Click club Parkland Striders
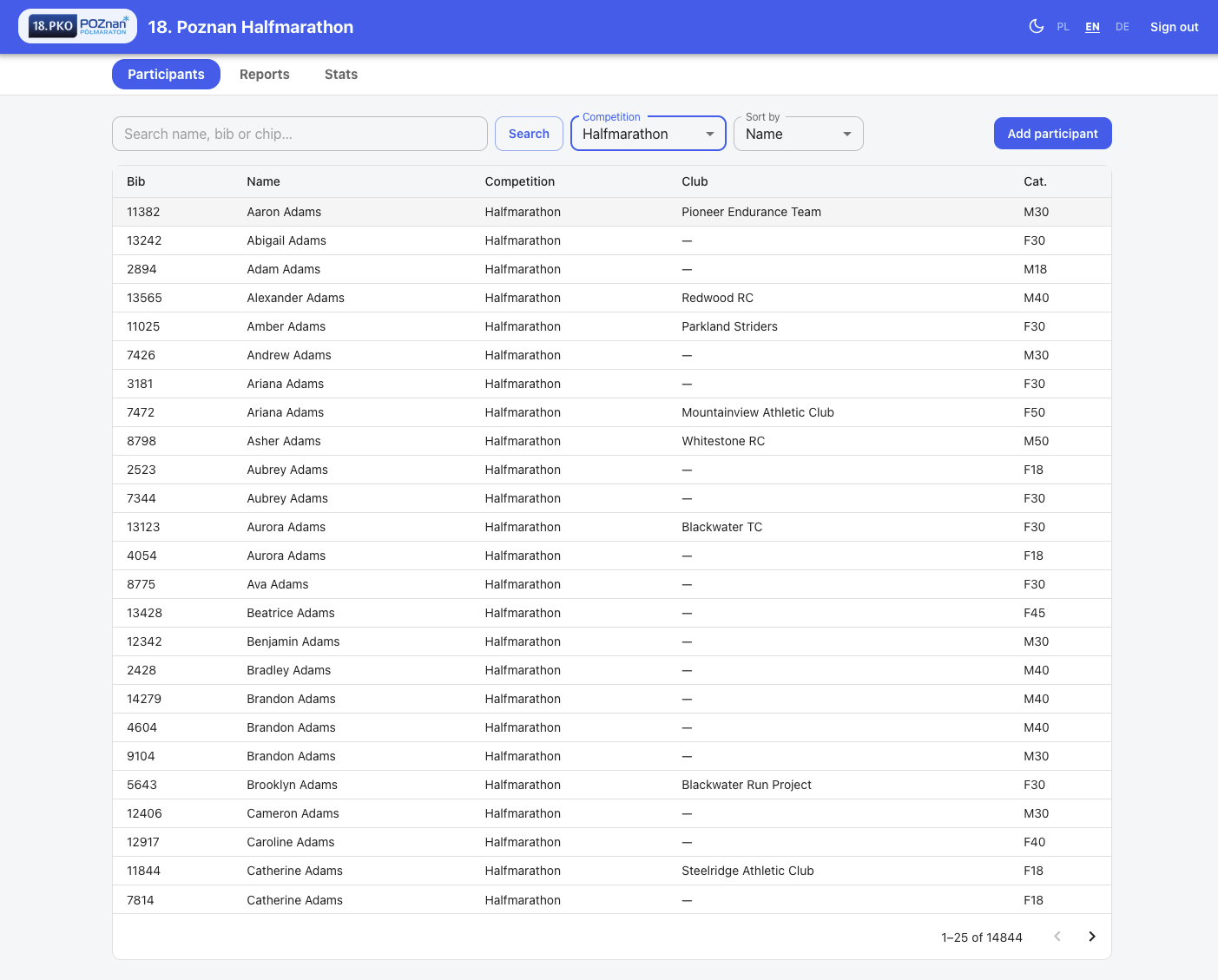This screenshot has width=1218, height=980. pyautogui.click(x=730, y=326)
